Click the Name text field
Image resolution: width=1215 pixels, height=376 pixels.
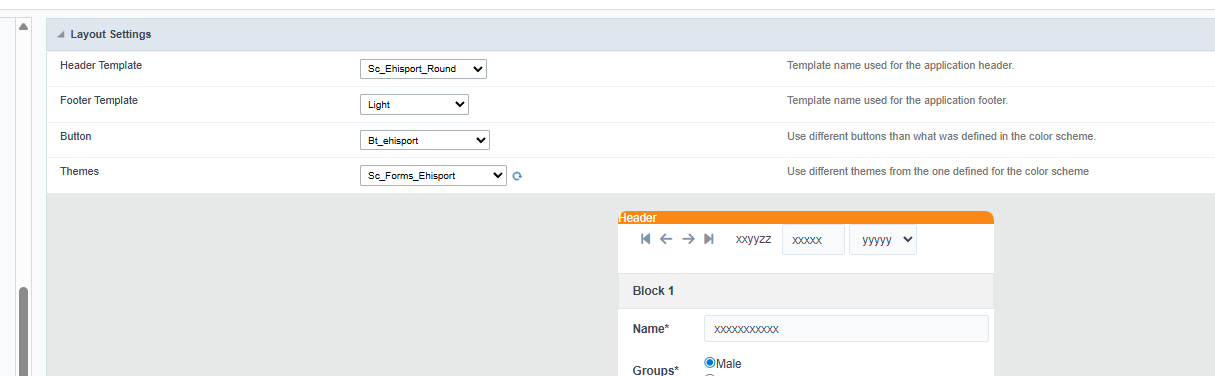click(x=846, y=329)
